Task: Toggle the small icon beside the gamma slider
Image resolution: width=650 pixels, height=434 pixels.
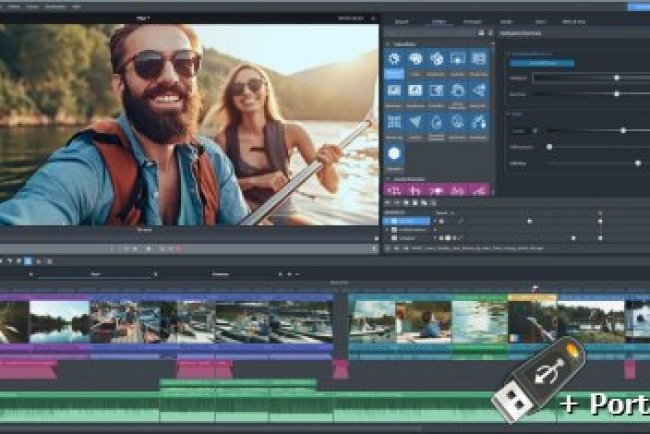Action: [x=534, y=130]
